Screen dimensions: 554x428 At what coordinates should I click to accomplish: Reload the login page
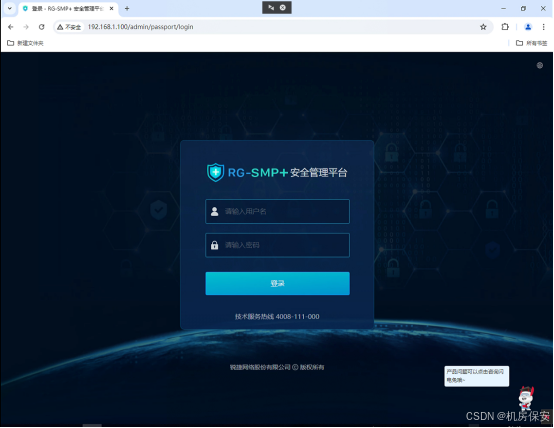pos(42,27)
